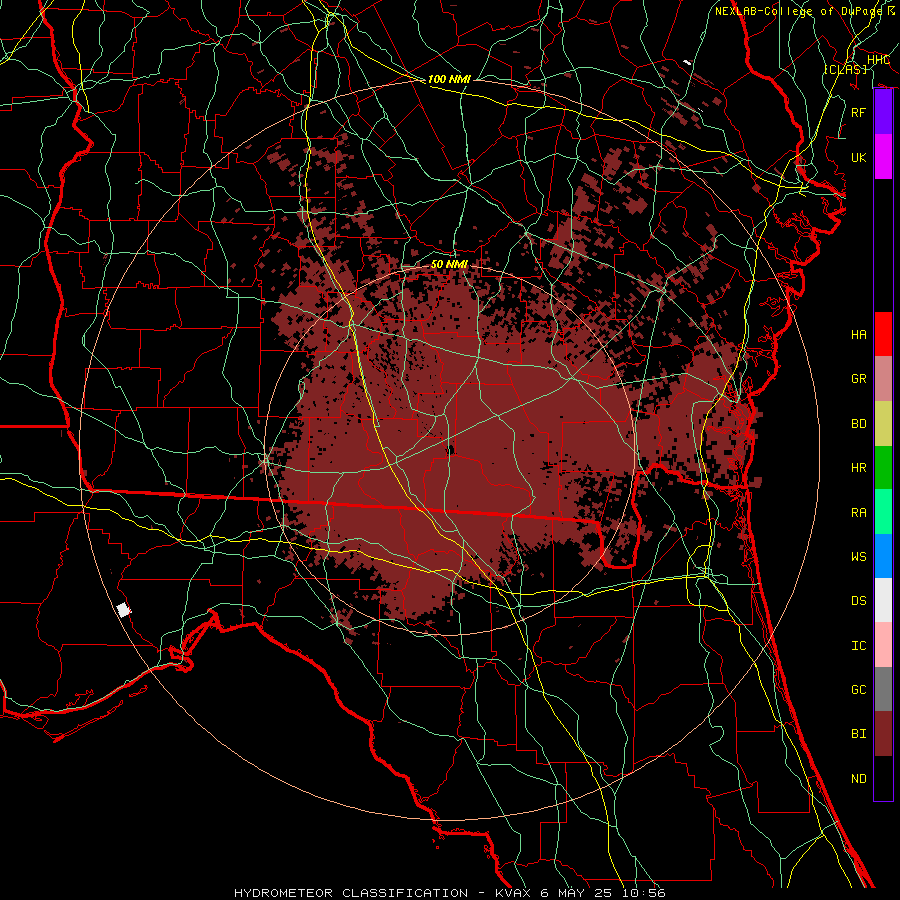This screenshot has width=900, height=900.
Task: Click the IC legend label
Action: pyautogui.click(x=858, y=646)
